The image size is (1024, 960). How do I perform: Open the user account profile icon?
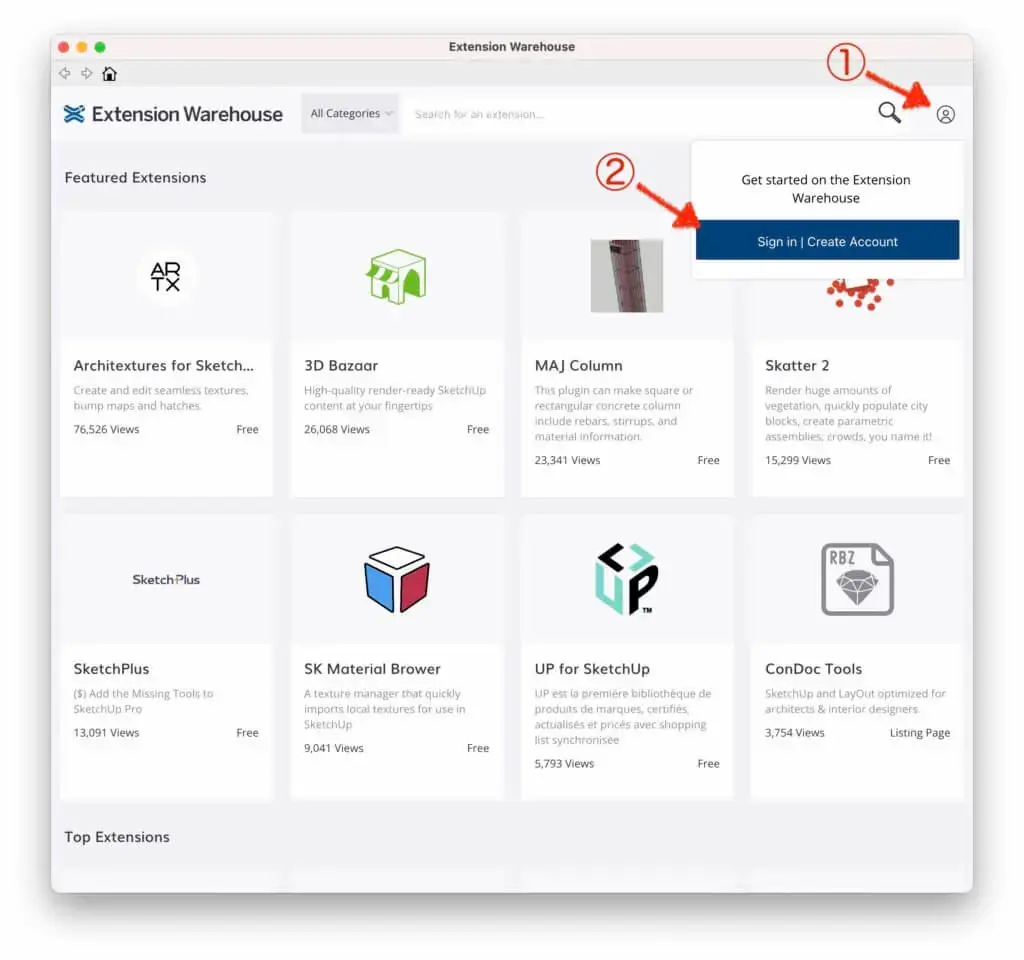945,114
